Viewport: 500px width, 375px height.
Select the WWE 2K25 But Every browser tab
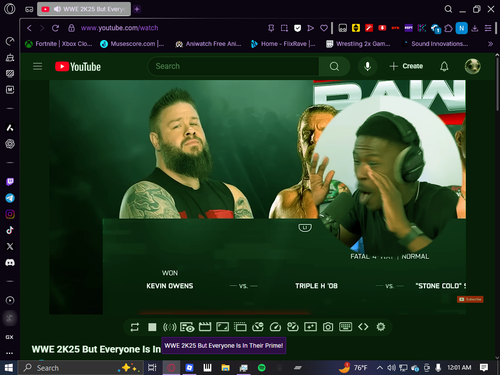point(84,9)
